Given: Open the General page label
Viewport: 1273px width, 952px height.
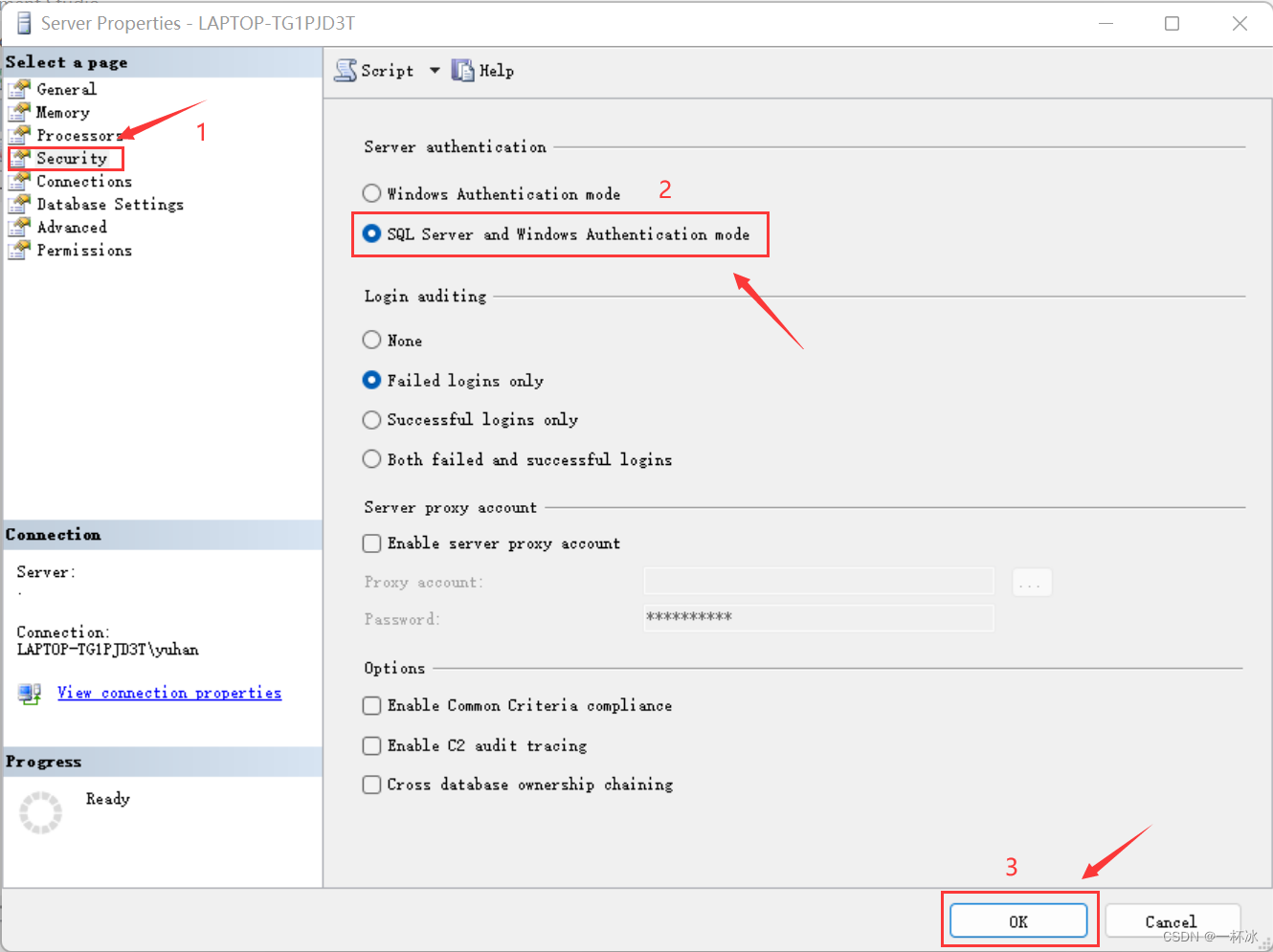Looking at the screenshot, I should tap(66, 89).
